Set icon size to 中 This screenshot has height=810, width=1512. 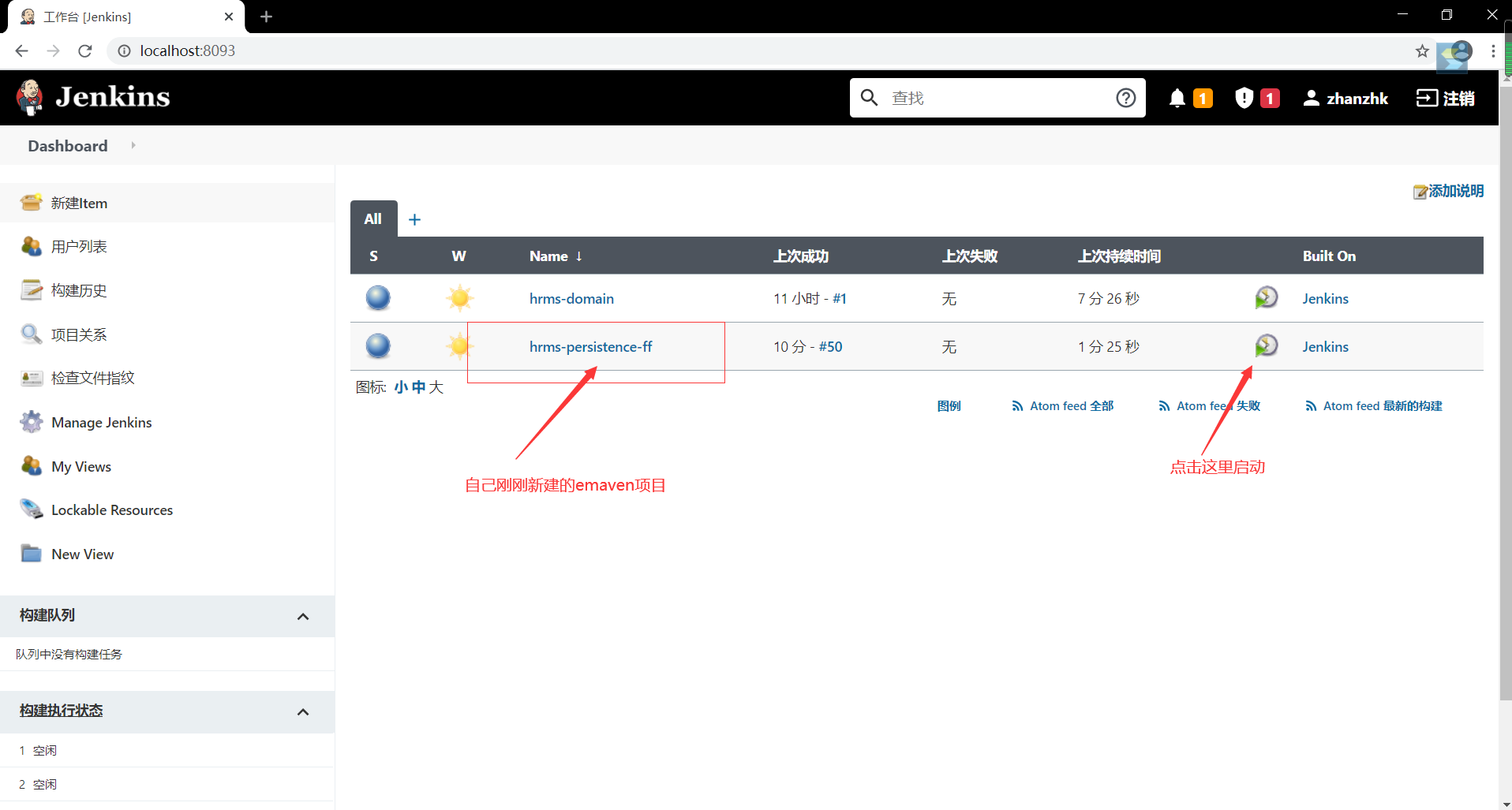(418, 387)
